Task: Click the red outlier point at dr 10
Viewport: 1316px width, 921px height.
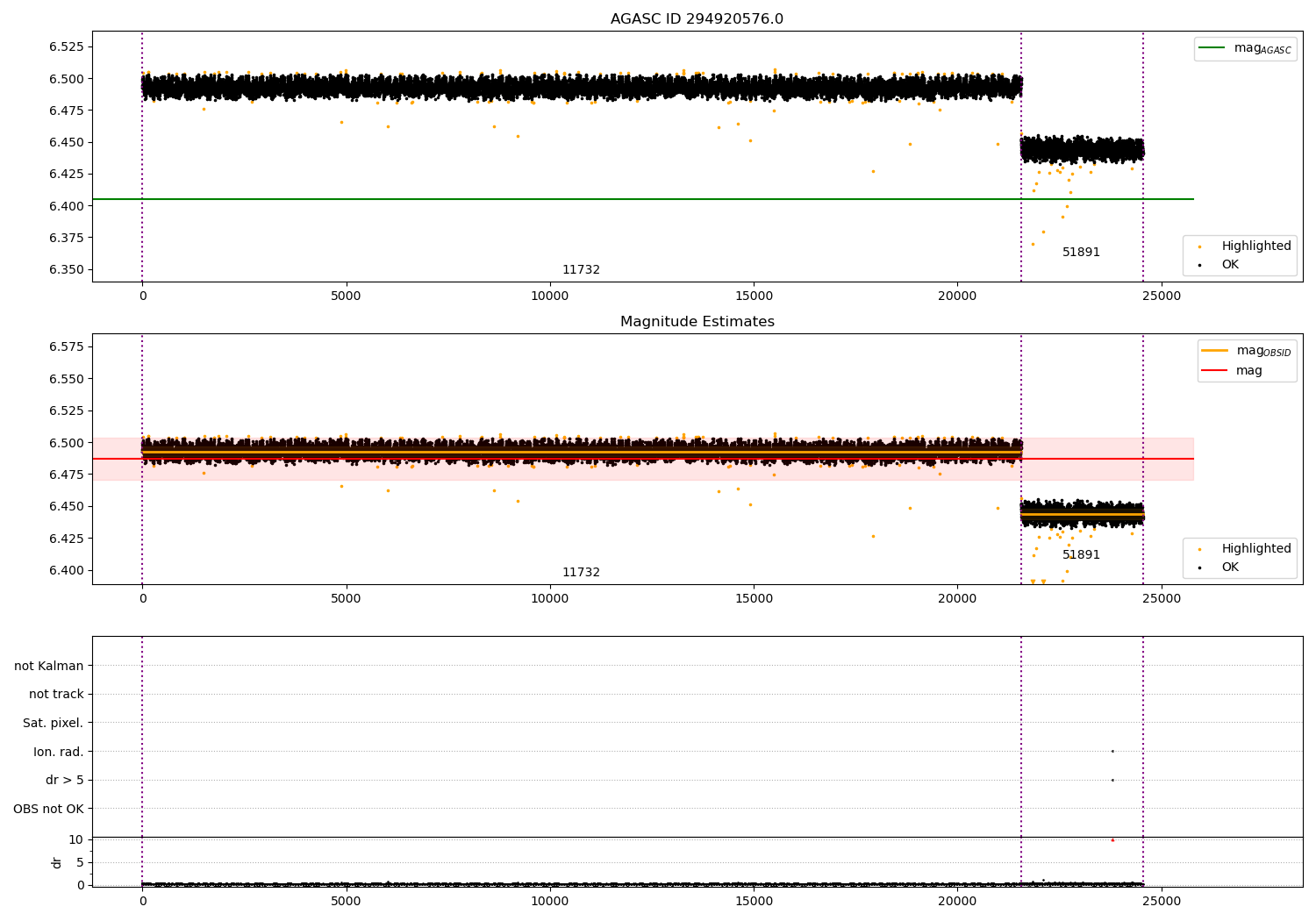Action: click(x=1112, y=839)
